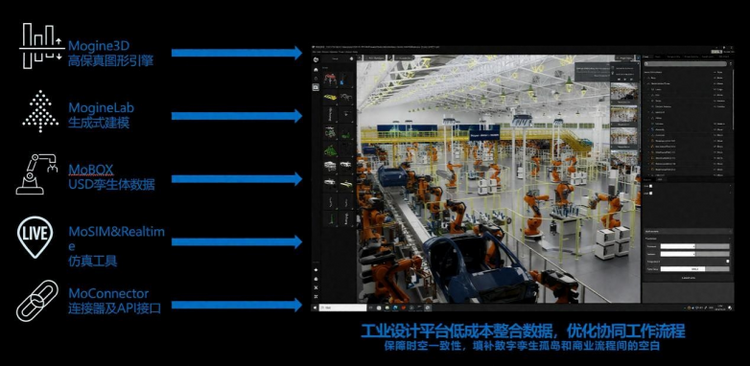Tick the first white checkbox below the tree
Viewport: 750px width, 366px height.
pyautogui.click(x=651, y=186)
